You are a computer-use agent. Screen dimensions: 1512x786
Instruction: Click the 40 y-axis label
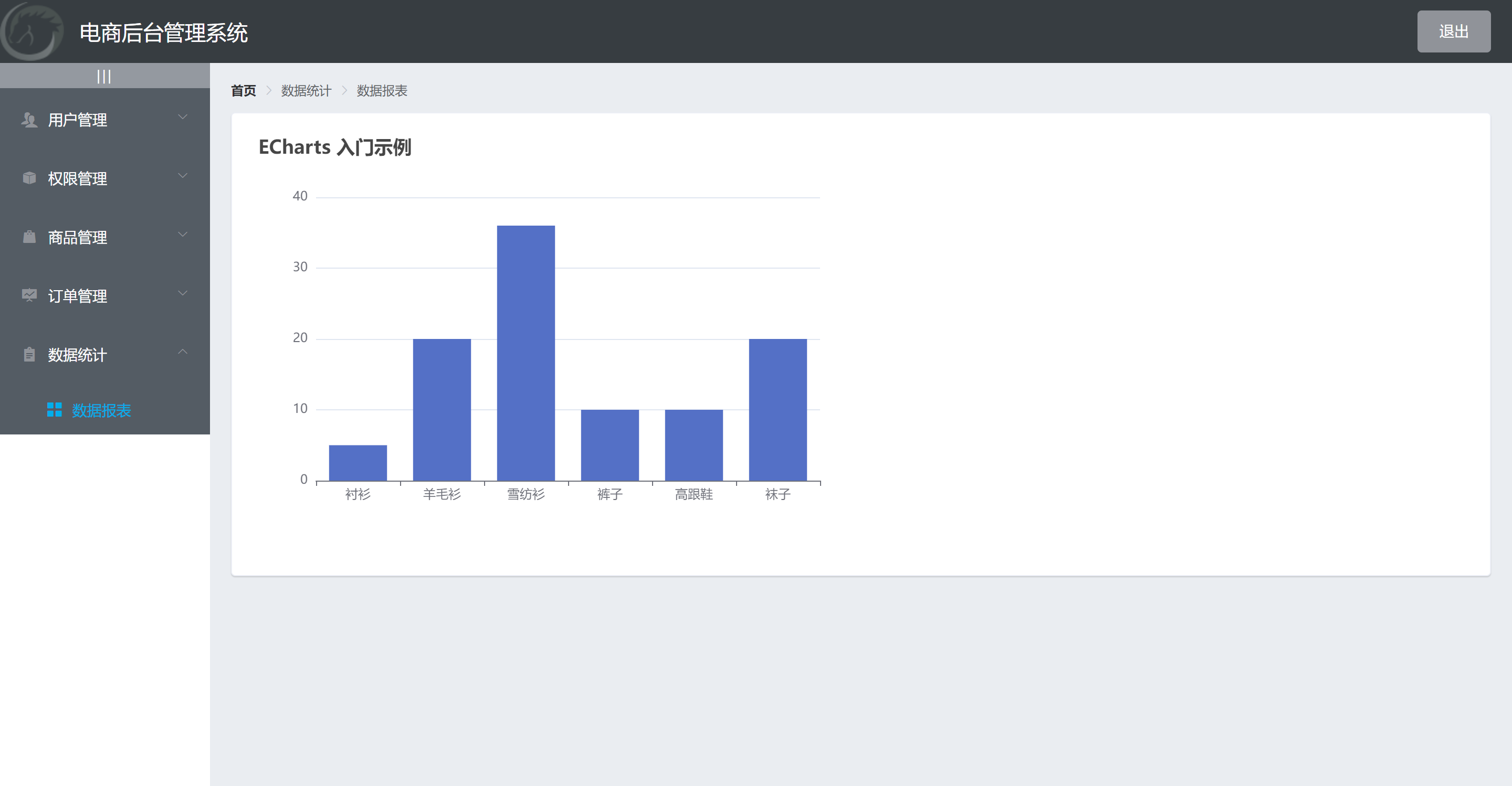[300, 196]
